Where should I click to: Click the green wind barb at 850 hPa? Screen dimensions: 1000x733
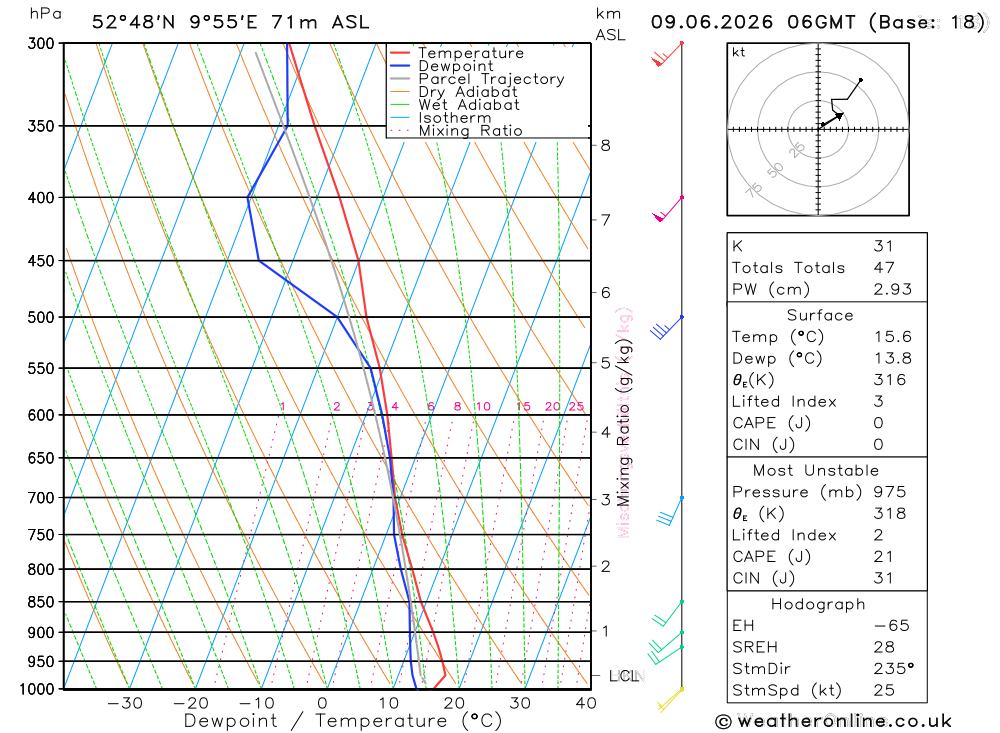click(668, 613)
